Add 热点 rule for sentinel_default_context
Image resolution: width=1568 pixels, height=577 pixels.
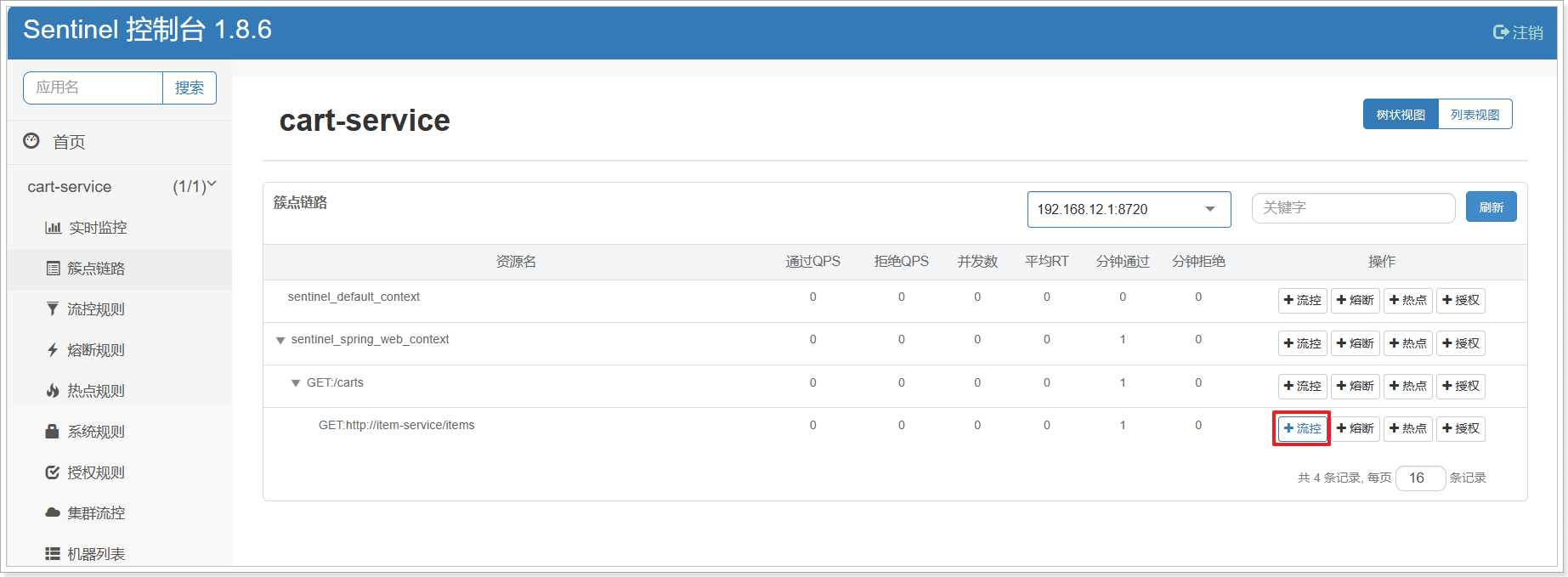1408,300
